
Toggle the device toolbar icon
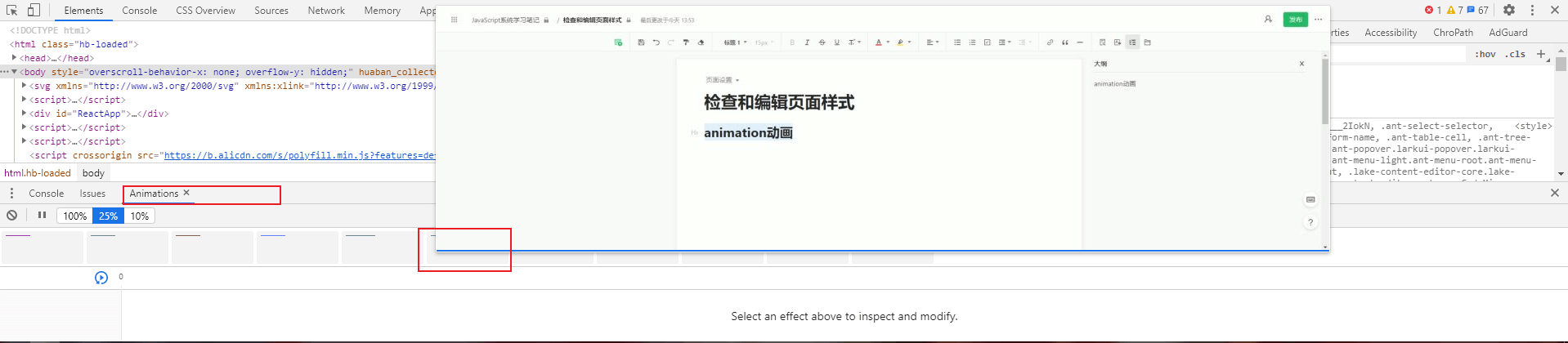pyautogui.click(x=34, y=11)
